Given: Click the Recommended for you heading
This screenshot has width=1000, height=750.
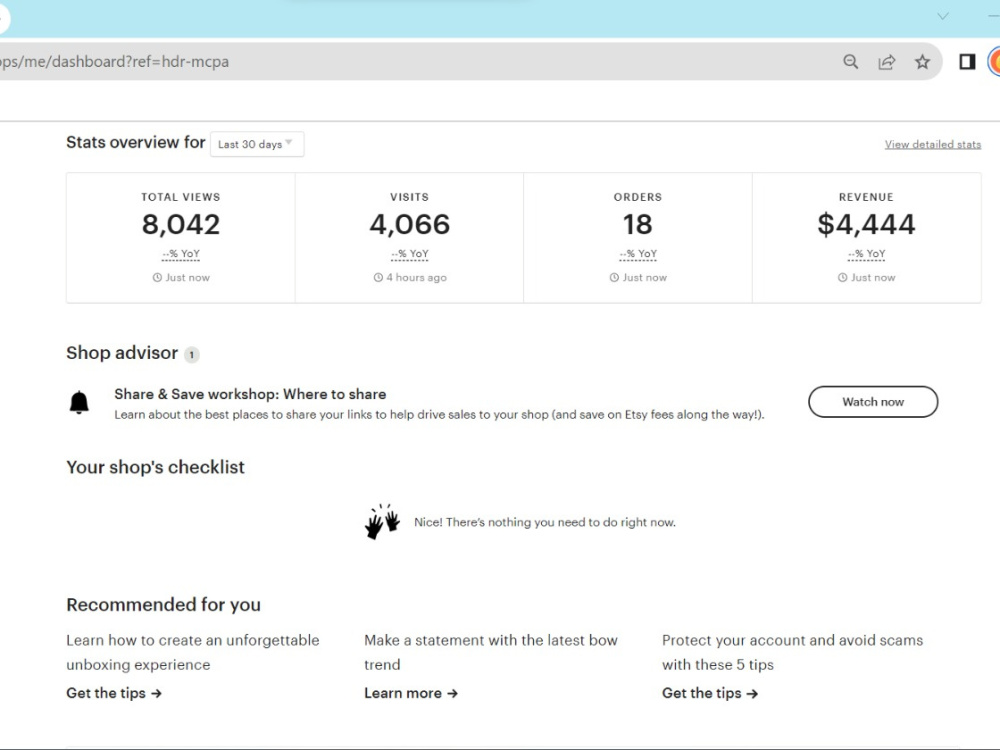Looking at the screenshot, I should (x=163, y=605).
